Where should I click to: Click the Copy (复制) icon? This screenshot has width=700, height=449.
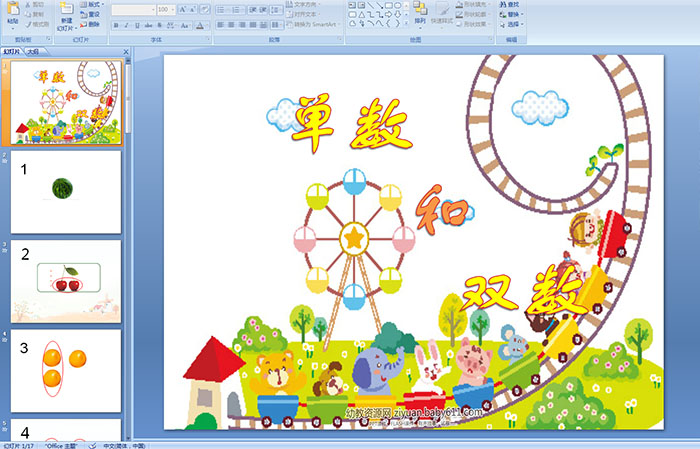pos(28,14)
